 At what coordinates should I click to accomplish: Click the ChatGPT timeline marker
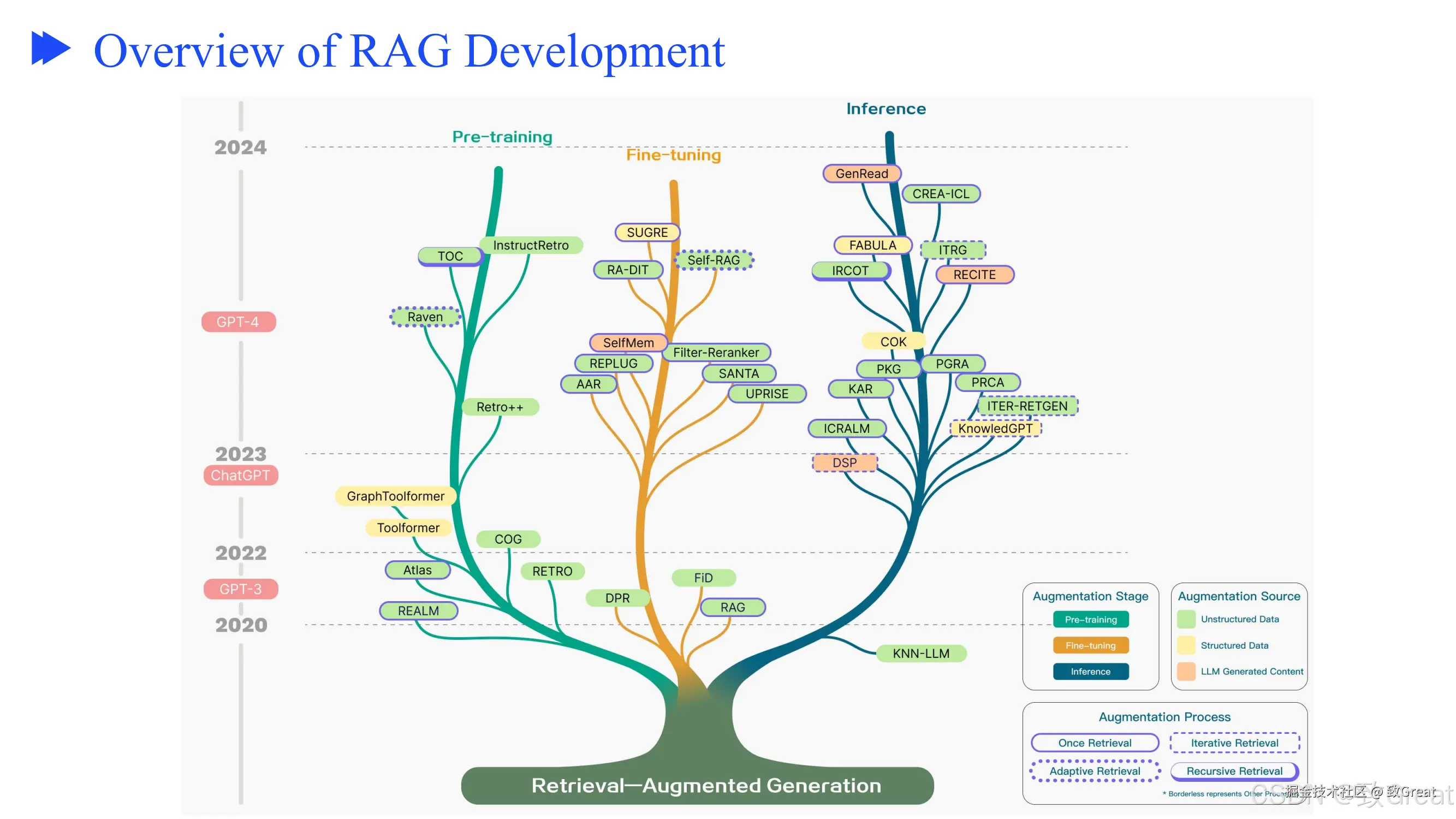pos(241,476)
